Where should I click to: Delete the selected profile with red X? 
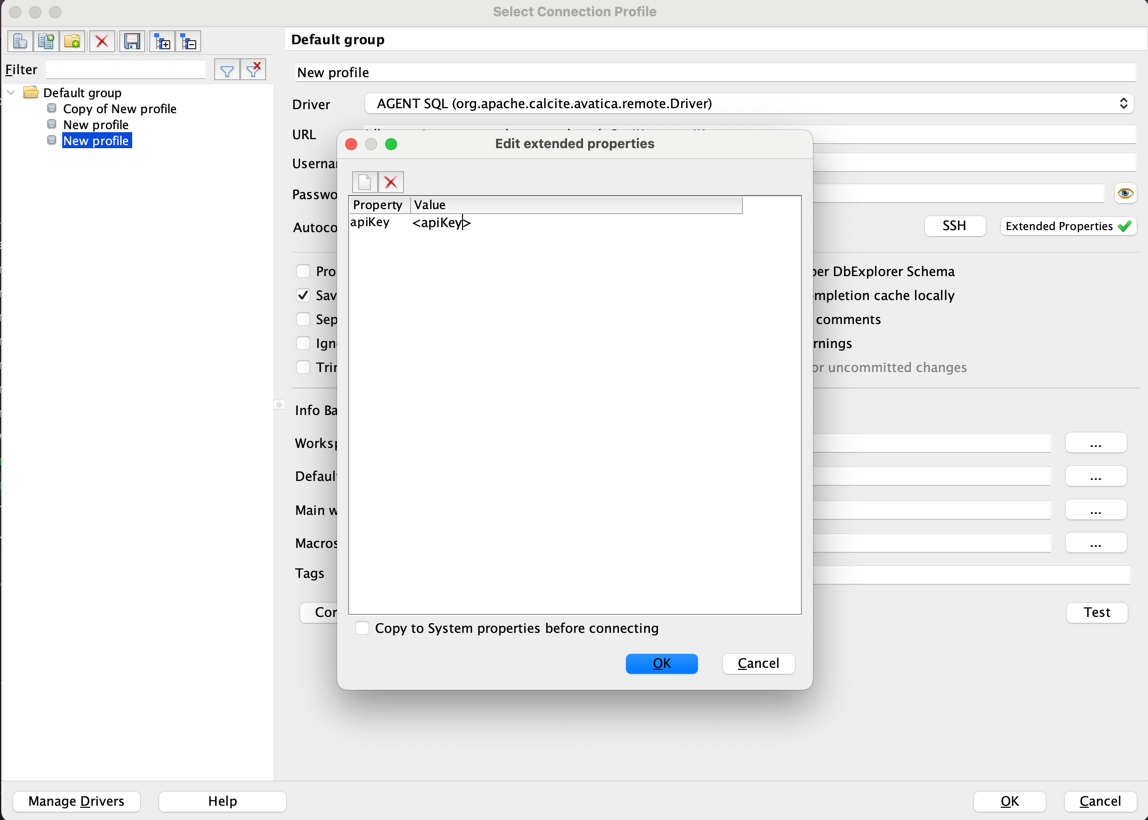tap(102, 42)
